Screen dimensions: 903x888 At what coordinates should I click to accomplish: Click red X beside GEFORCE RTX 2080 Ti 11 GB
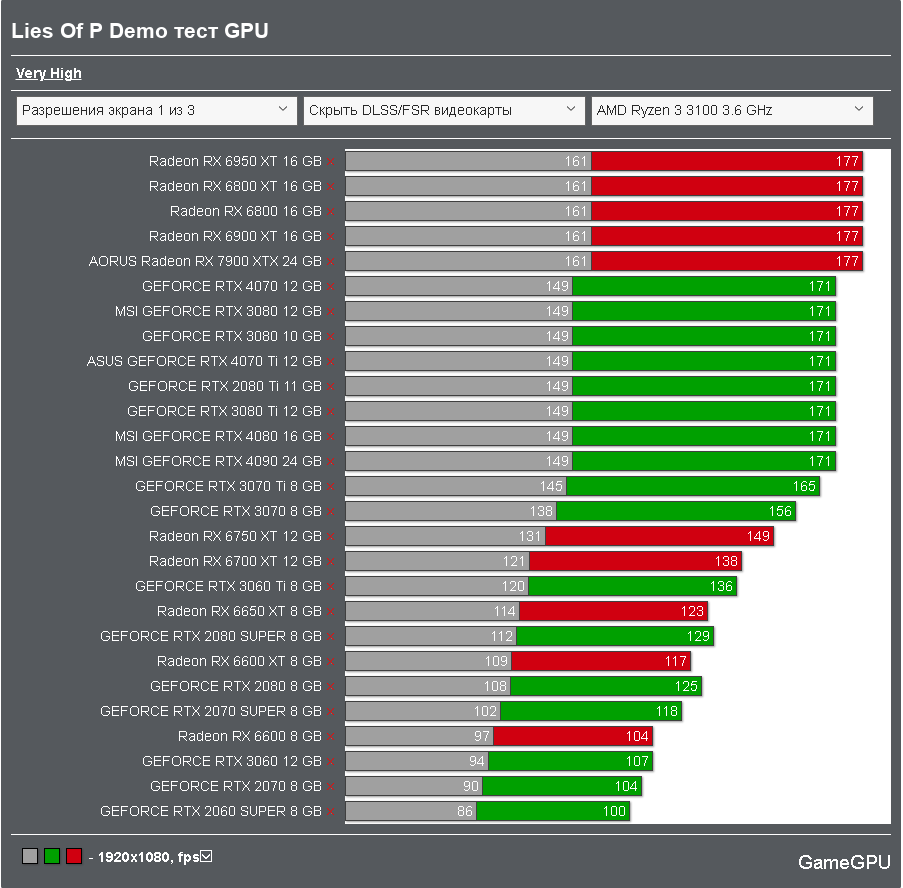click(x=331, y=387)
